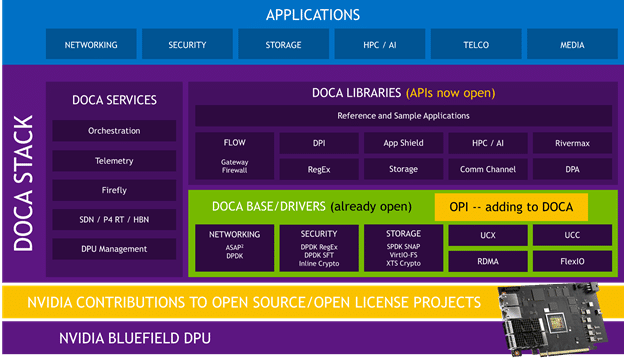Select the Rivermax library block
624x360 pixels.
(572, 143)
